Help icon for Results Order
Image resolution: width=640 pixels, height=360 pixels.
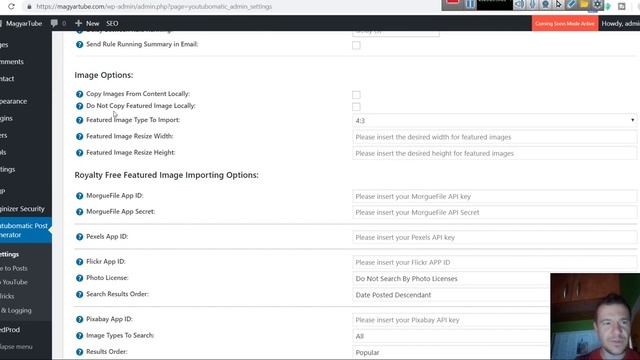pos(80,352)
